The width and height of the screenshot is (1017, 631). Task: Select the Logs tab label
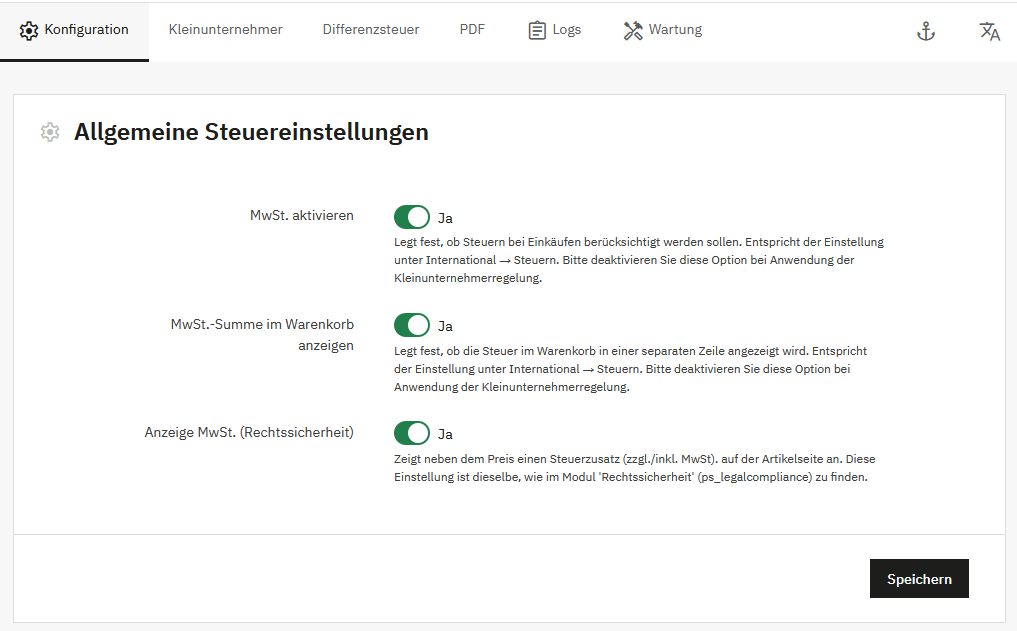[566, 30]
